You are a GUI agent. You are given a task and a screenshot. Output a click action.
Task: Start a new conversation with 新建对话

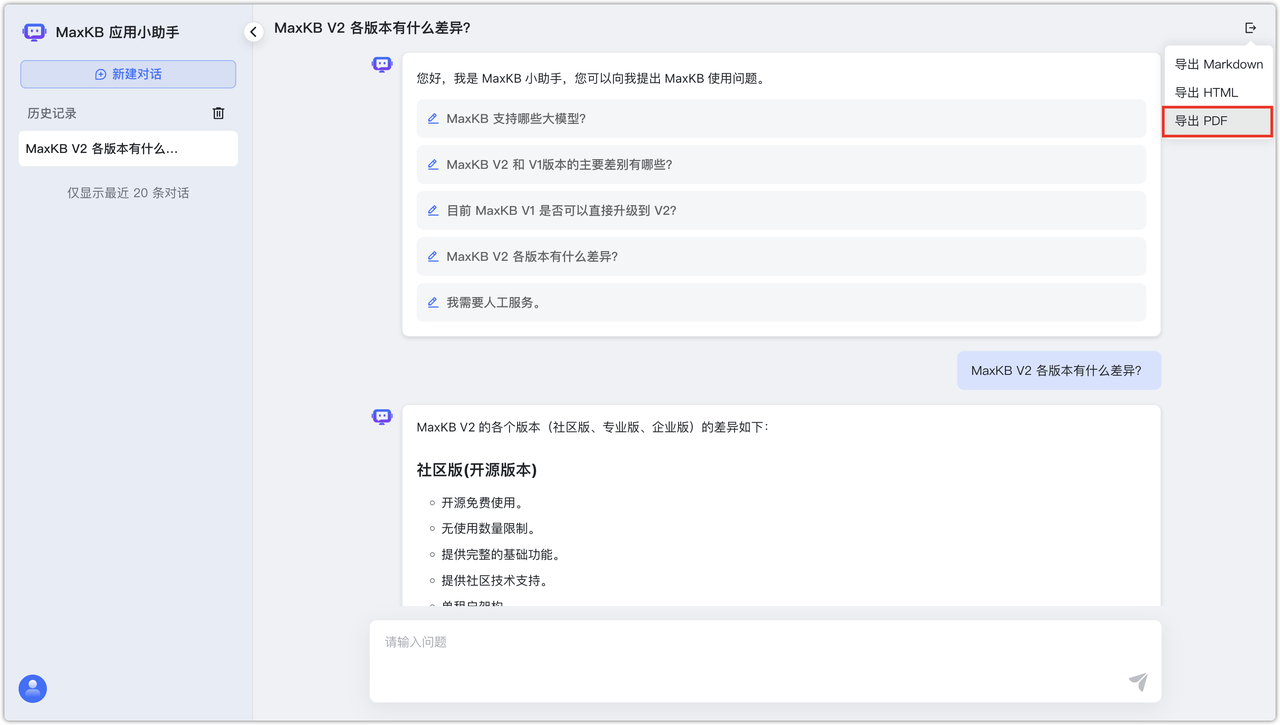(128, 74)
